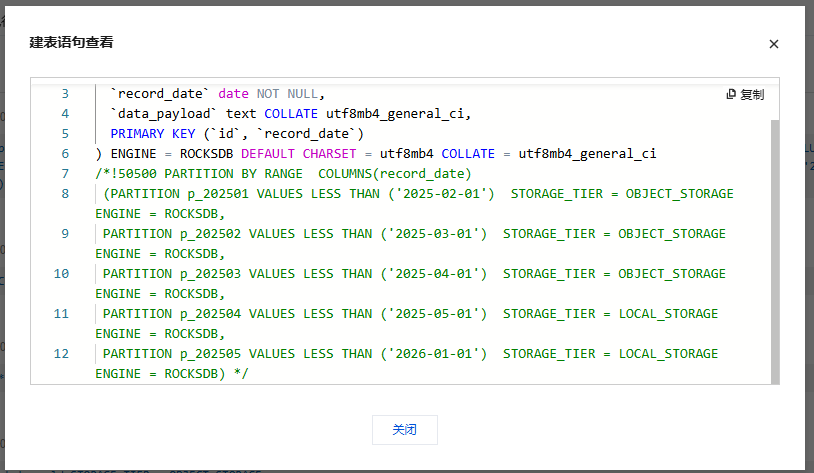Click the PRIMARY KEY keyword
The width and height of the screenshot is (814, 473).
click(153, 134)
